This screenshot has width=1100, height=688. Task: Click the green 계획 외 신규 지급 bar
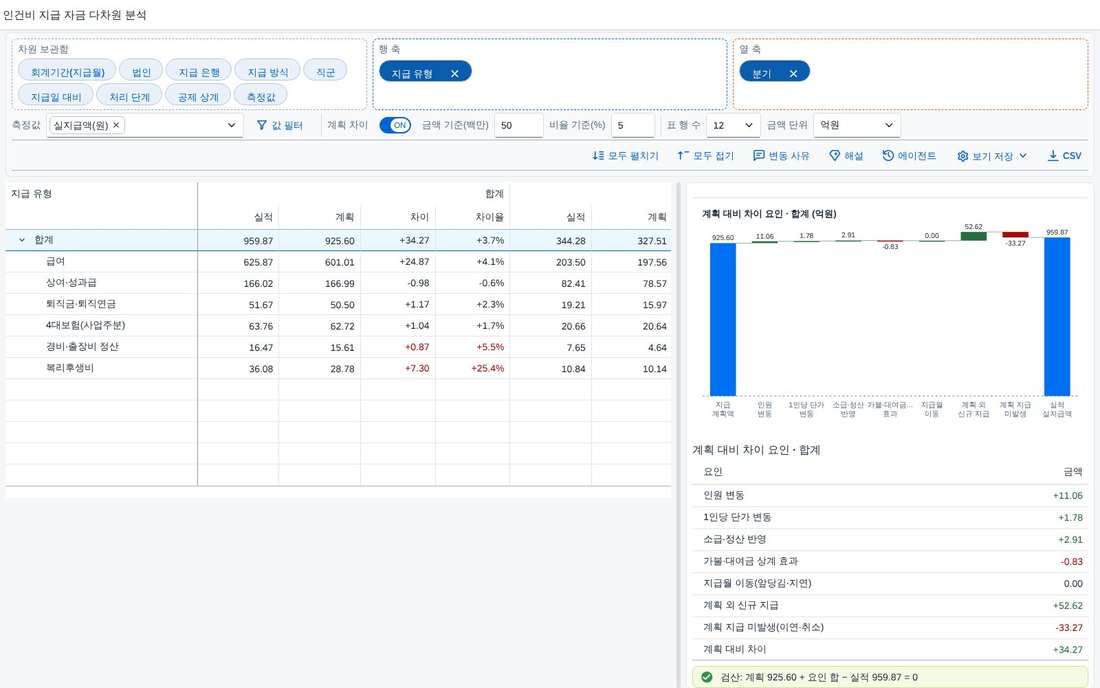coord(973,236)
